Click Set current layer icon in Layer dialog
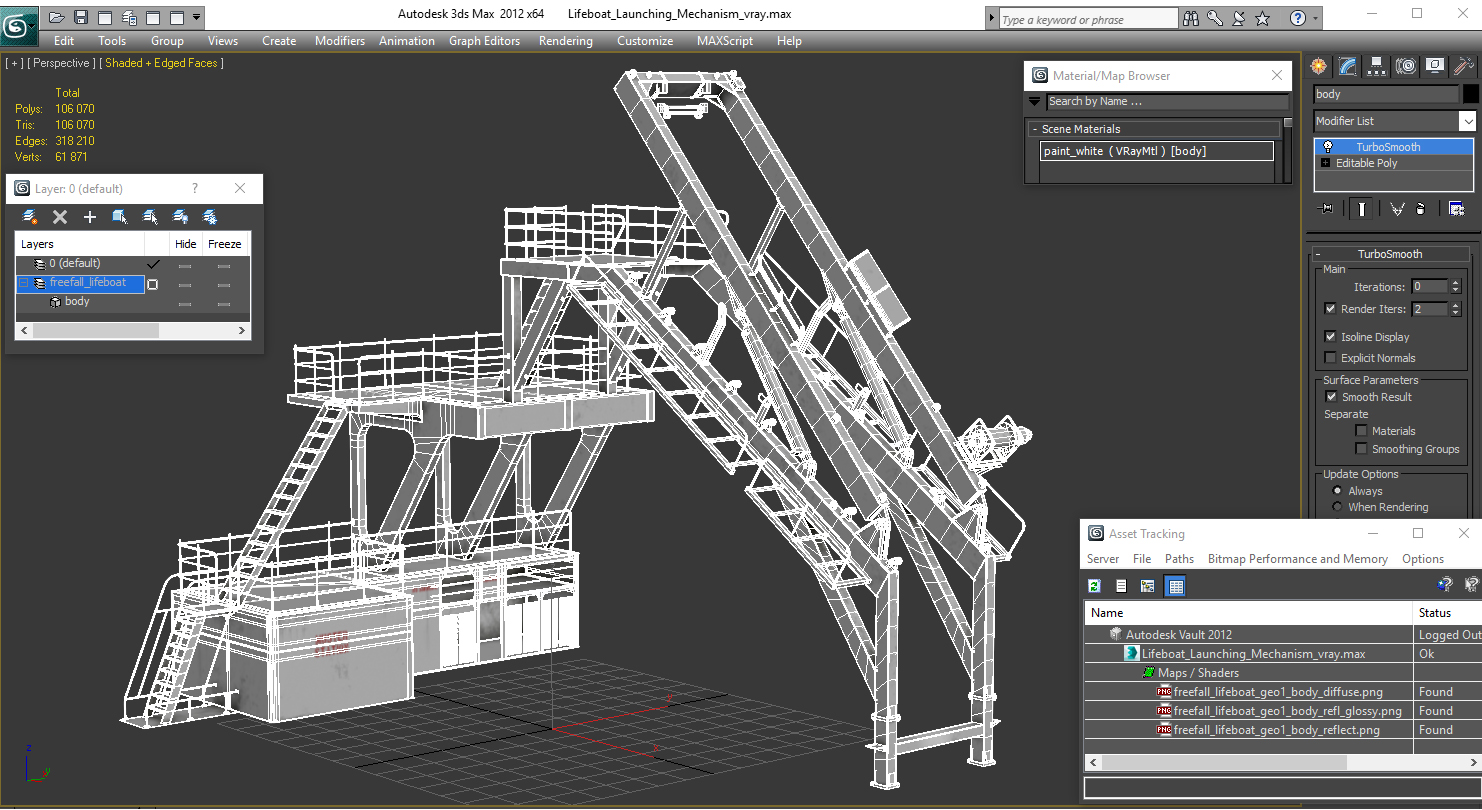This screenshot has width=1482, height=810. (150, 217)
